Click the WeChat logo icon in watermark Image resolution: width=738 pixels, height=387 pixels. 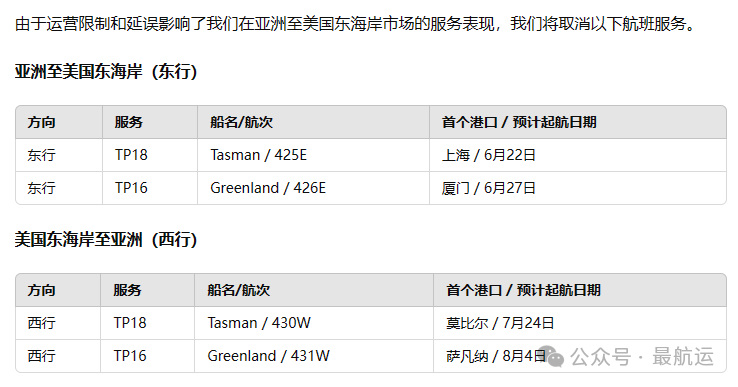point(553,357)
